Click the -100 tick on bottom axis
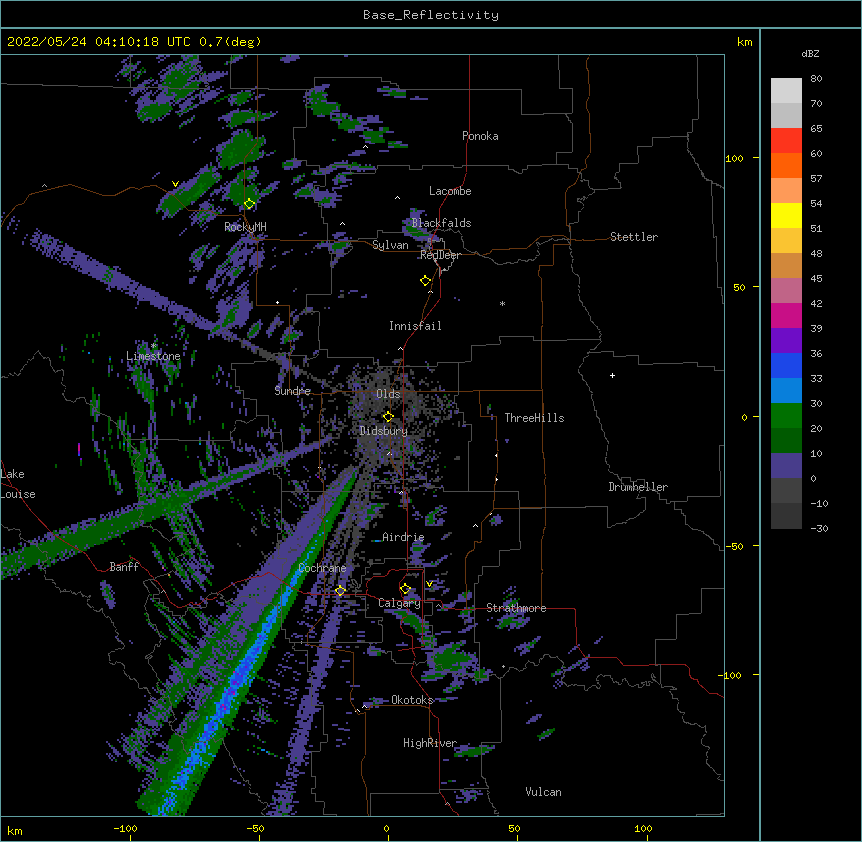 tap(125, 828)
